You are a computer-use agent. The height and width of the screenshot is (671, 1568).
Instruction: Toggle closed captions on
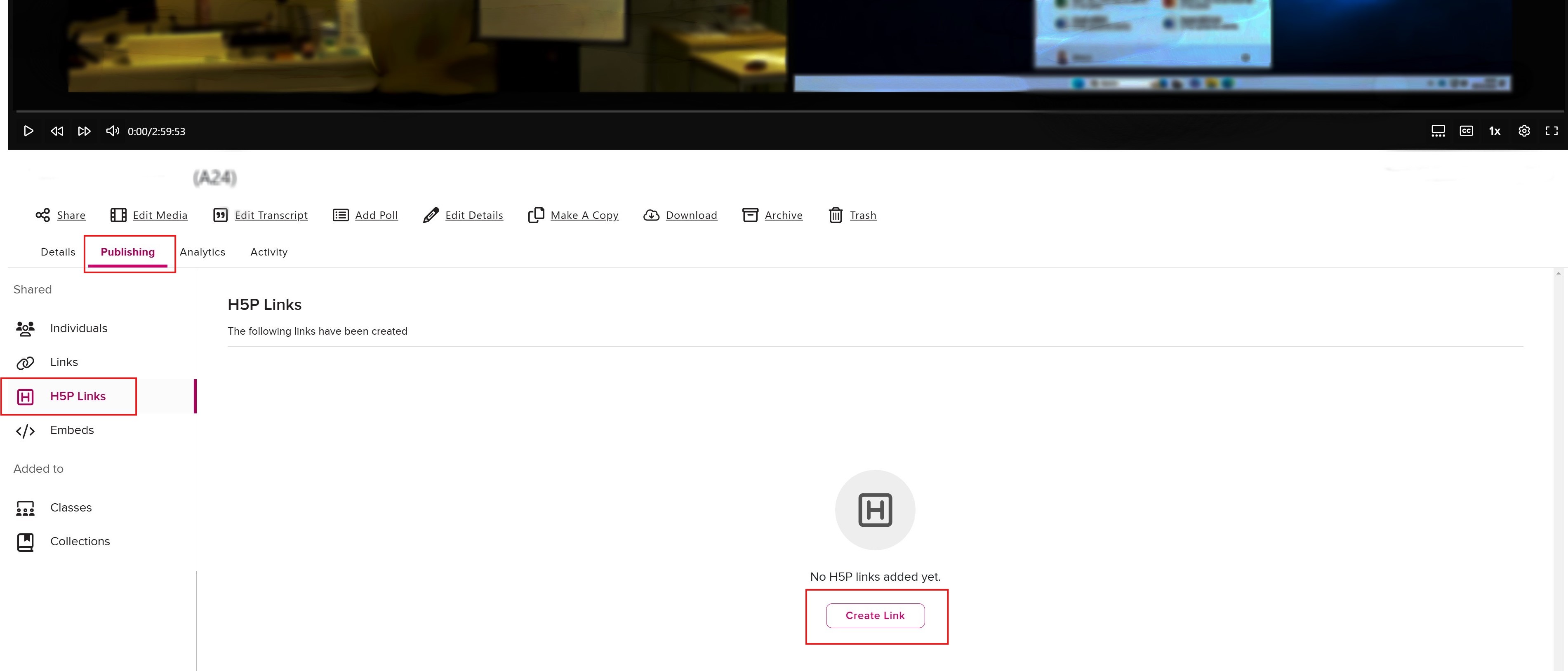[1467, 131]
